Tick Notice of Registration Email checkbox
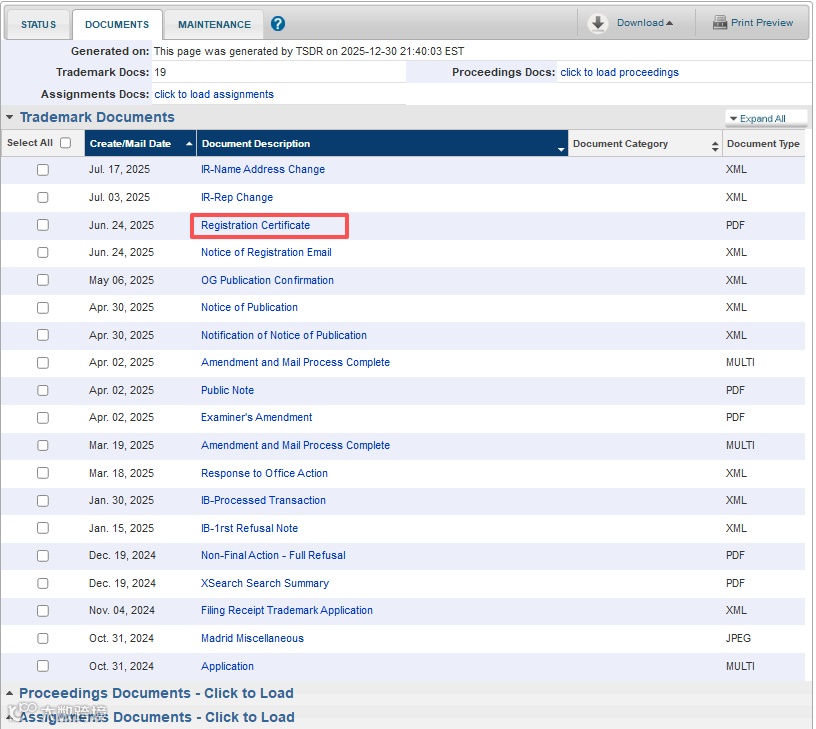The image size is (816, 729). 43,252
